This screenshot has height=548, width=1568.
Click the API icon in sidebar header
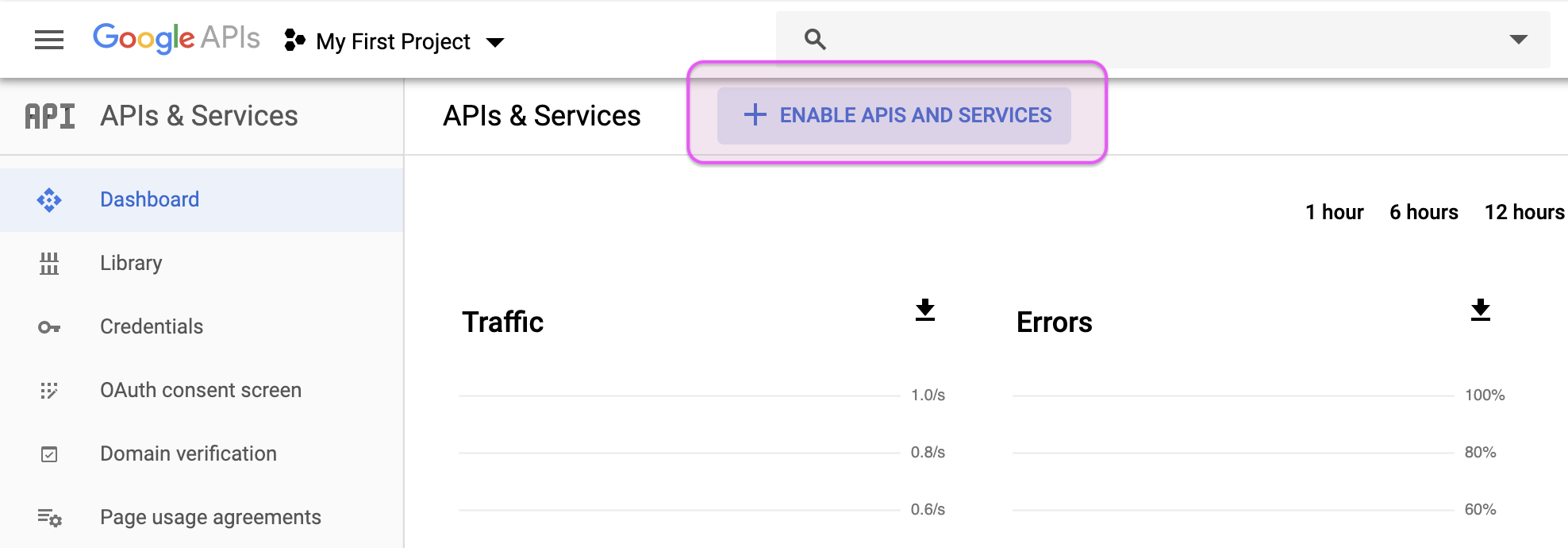point(50,116)
